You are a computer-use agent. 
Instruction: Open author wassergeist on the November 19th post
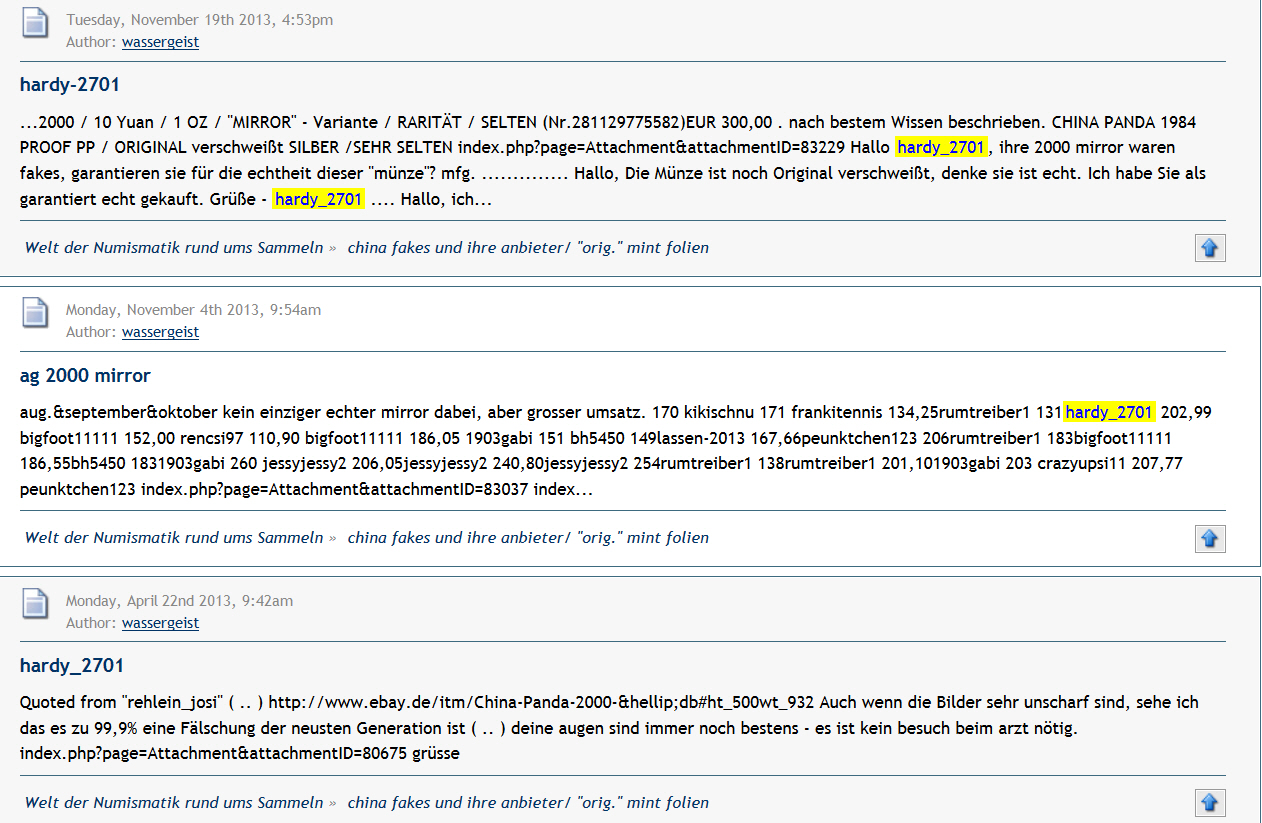pyautogui.click(x=160, y=42)
